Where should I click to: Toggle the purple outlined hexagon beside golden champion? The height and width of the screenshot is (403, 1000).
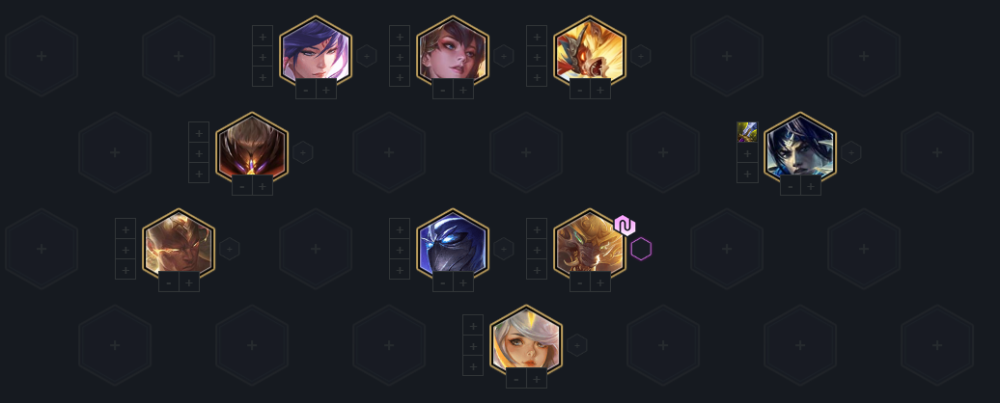tap(641, 249)
